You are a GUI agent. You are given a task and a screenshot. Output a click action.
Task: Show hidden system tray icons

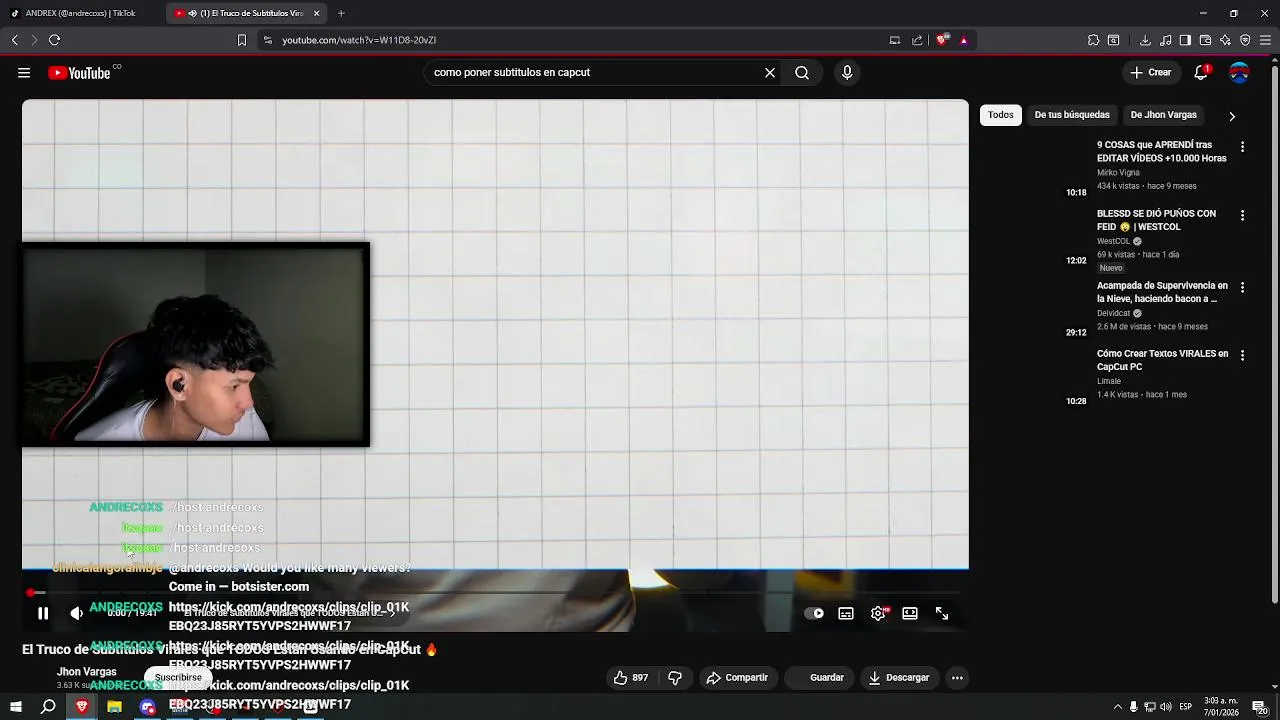tap(1118, 707)
